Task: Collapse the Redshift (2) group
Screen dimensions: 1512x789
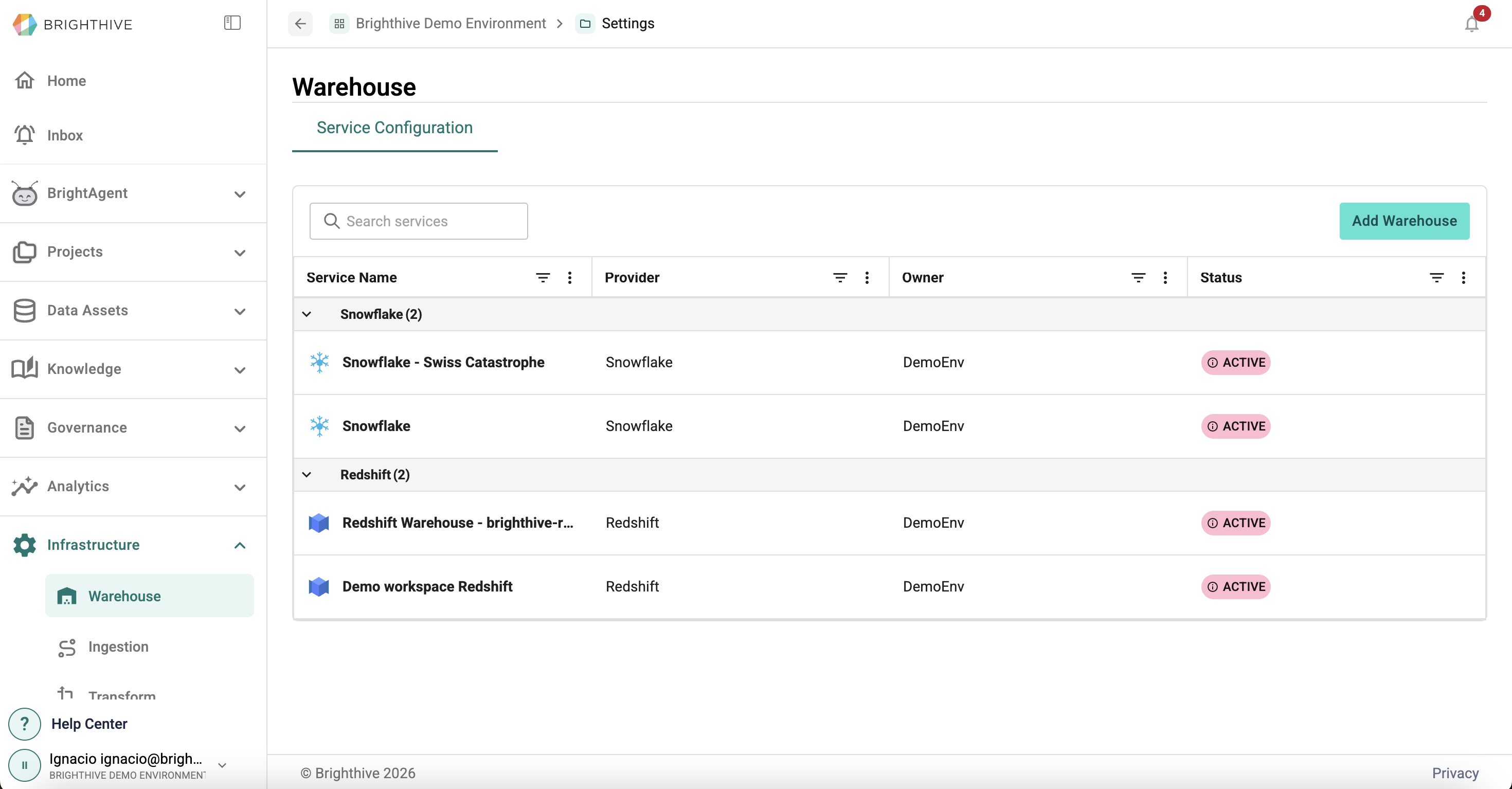Action: pos(307,474)
